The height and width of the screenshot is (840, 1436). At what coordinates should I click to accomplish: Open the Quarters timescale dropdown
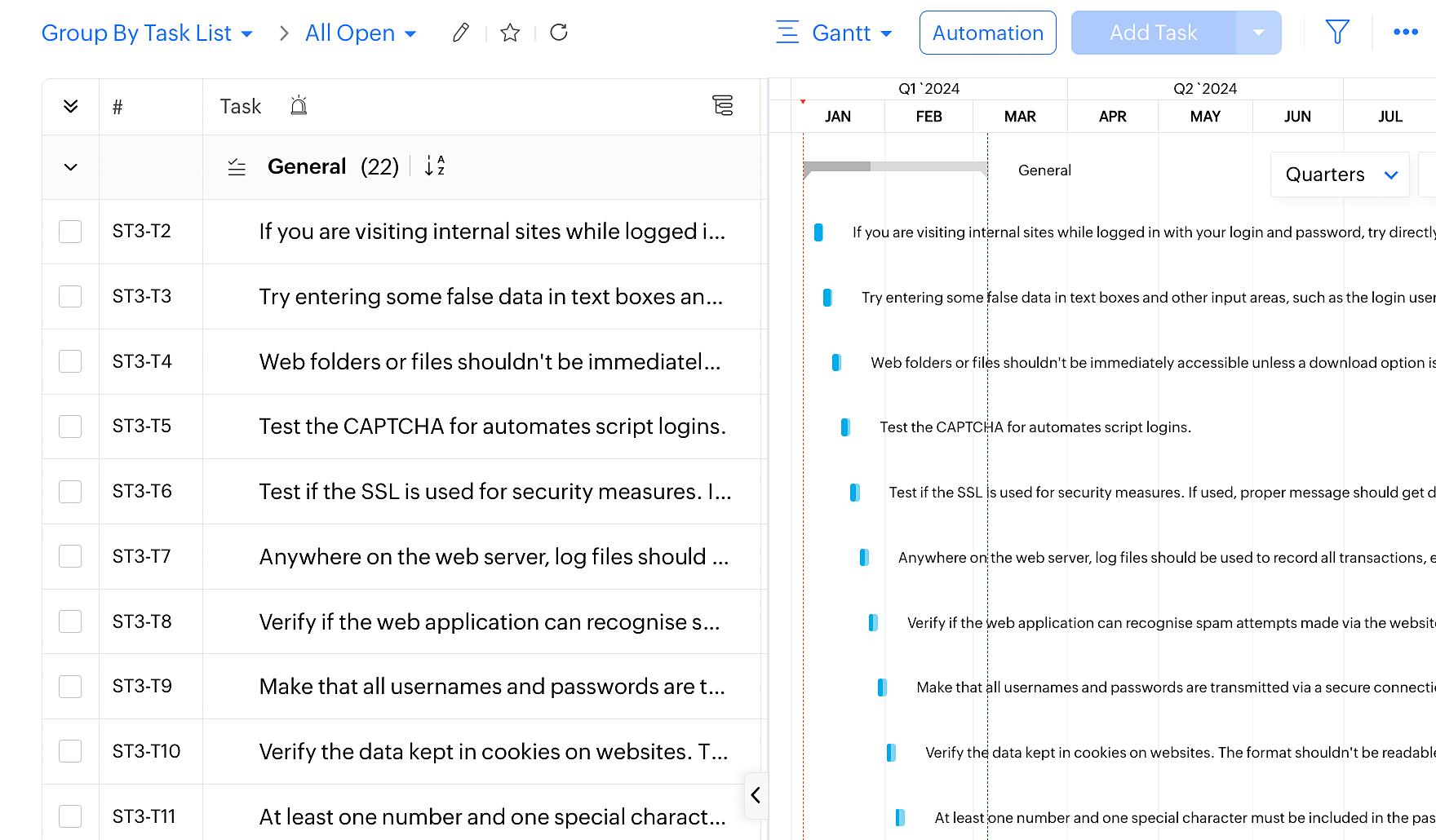1341,175
